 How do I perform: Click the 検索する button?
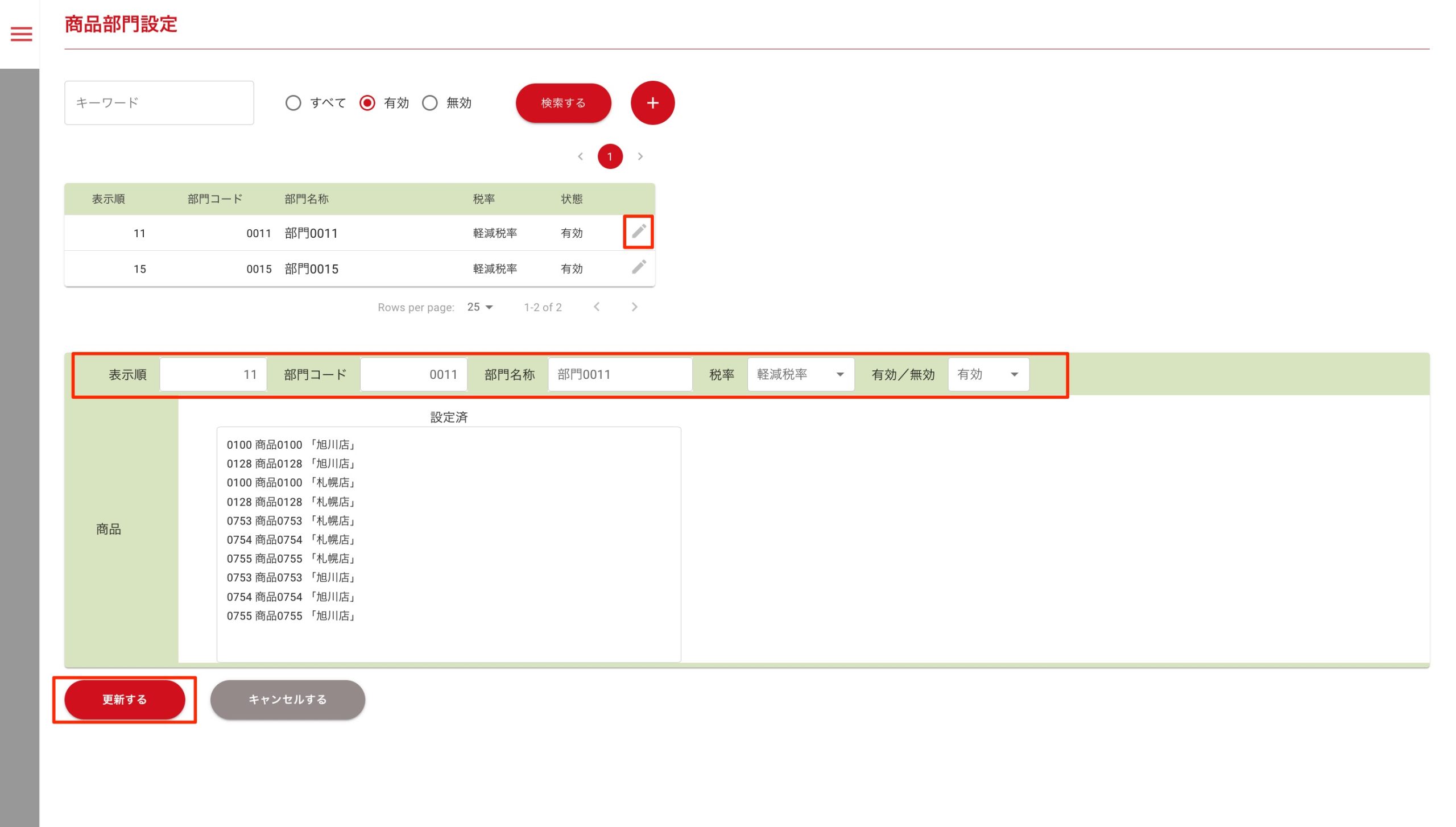coord(563,103)
